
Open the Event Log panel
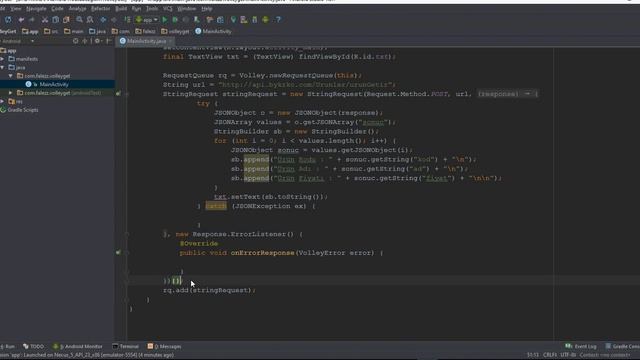(x=581, y=347)
